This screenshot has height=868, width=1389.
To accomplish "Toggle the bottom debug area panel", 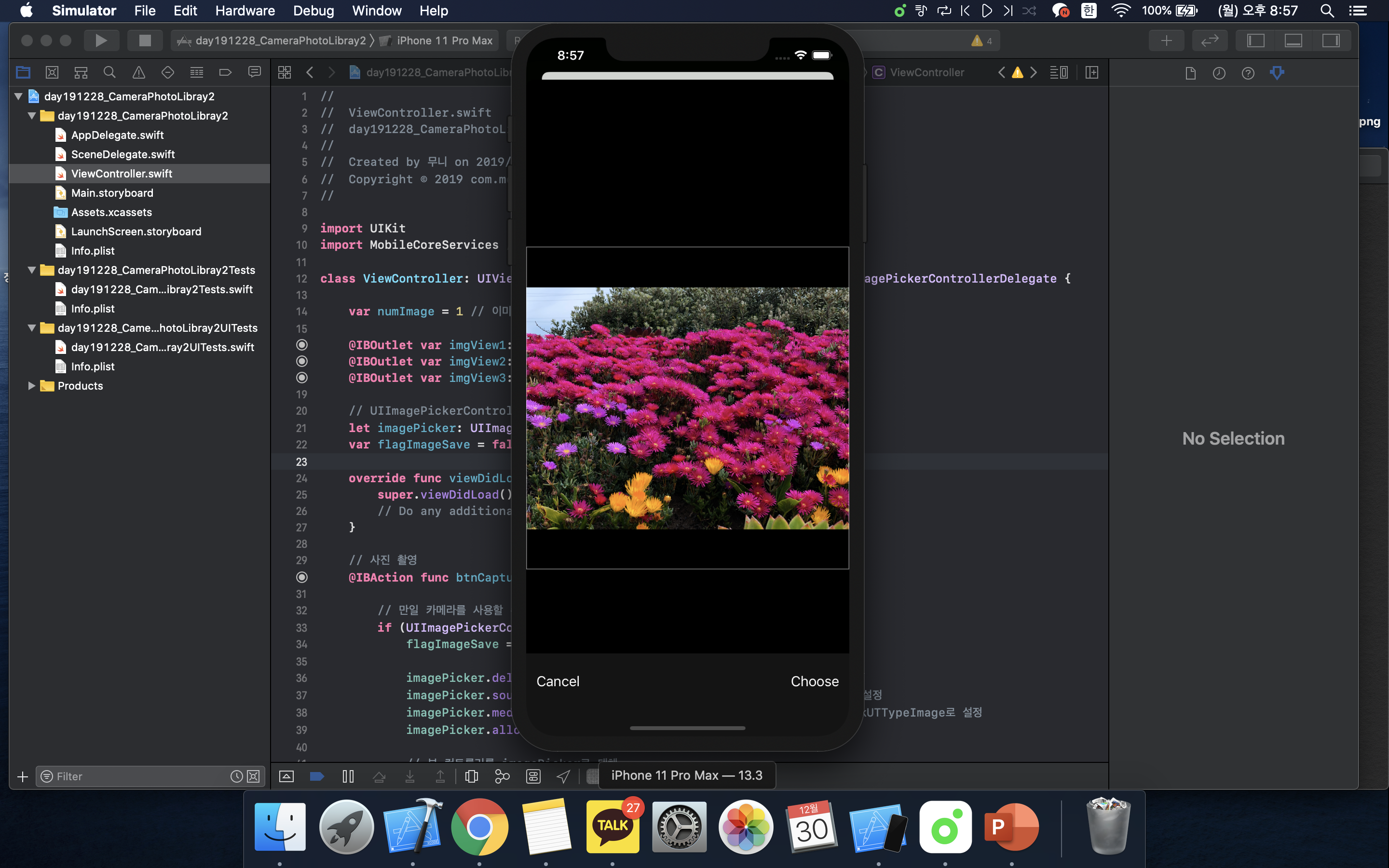I will coord(1293,40).
